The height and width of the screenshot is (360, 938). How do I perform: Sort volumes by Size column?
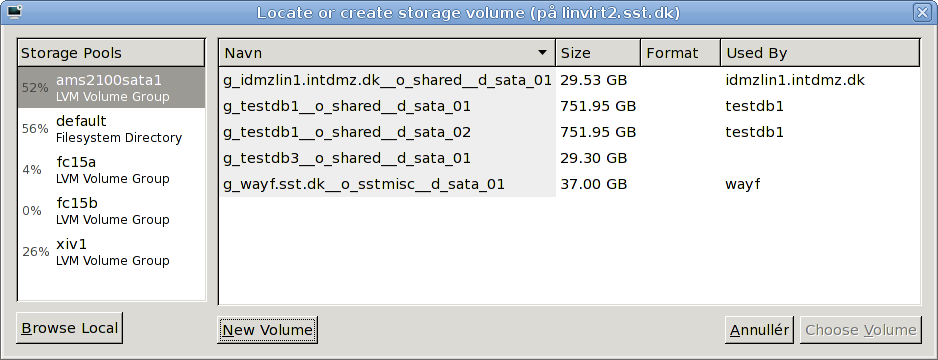pyautogui.click(x=598, y=53)
